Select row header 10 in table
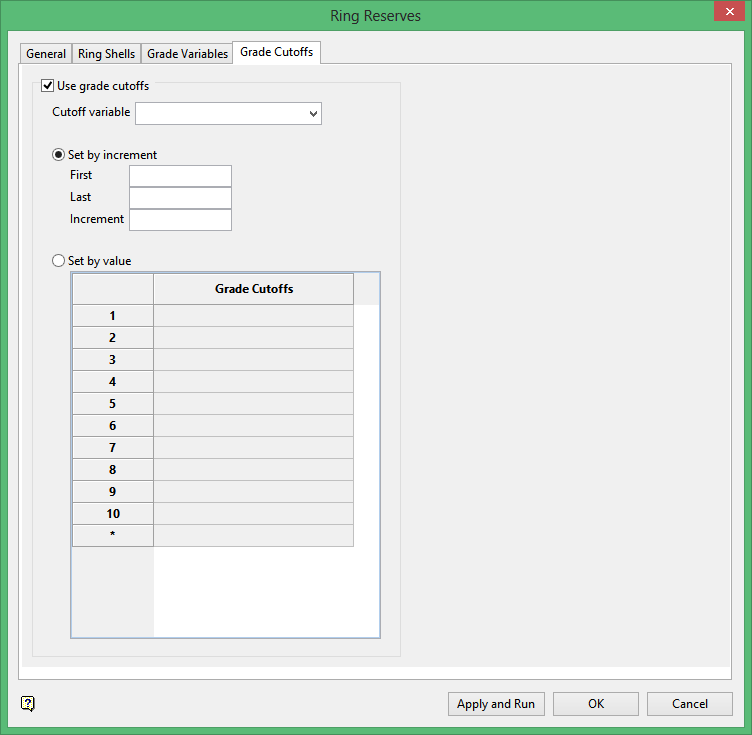Screen dimensions: 752x735 pyautogui.click(x=113, y=514)
